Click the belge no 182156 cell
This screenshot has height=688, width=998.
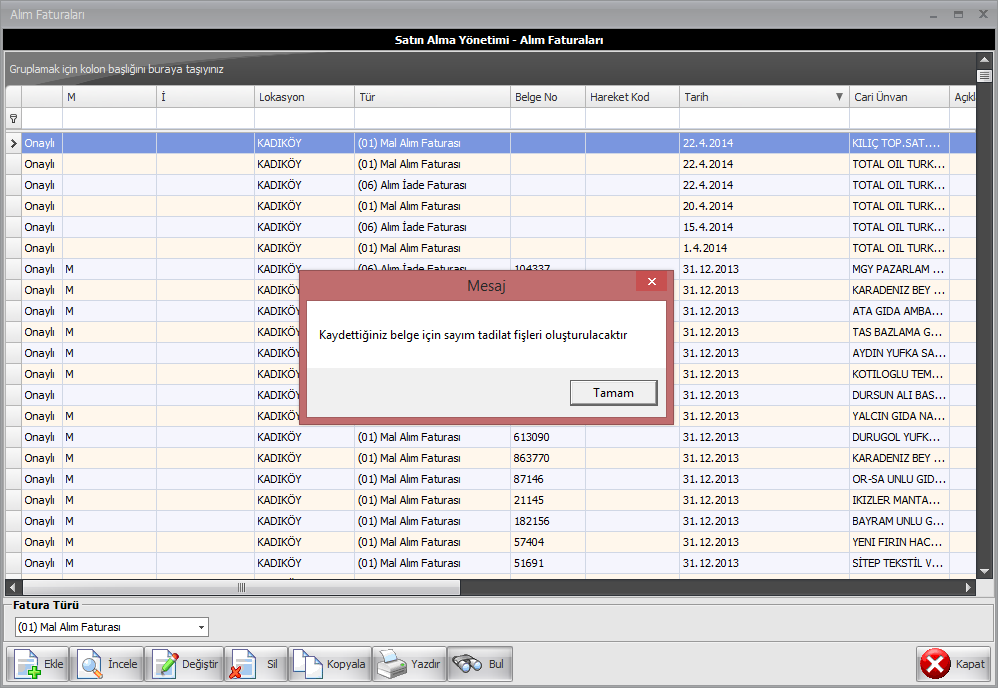547,521
